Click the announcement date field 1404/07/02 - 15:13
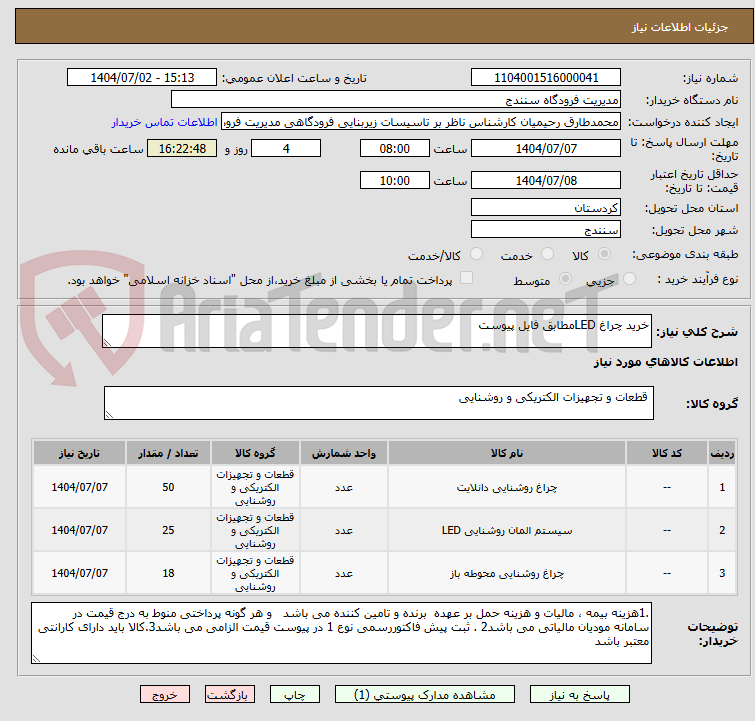 tap(142, 78)
